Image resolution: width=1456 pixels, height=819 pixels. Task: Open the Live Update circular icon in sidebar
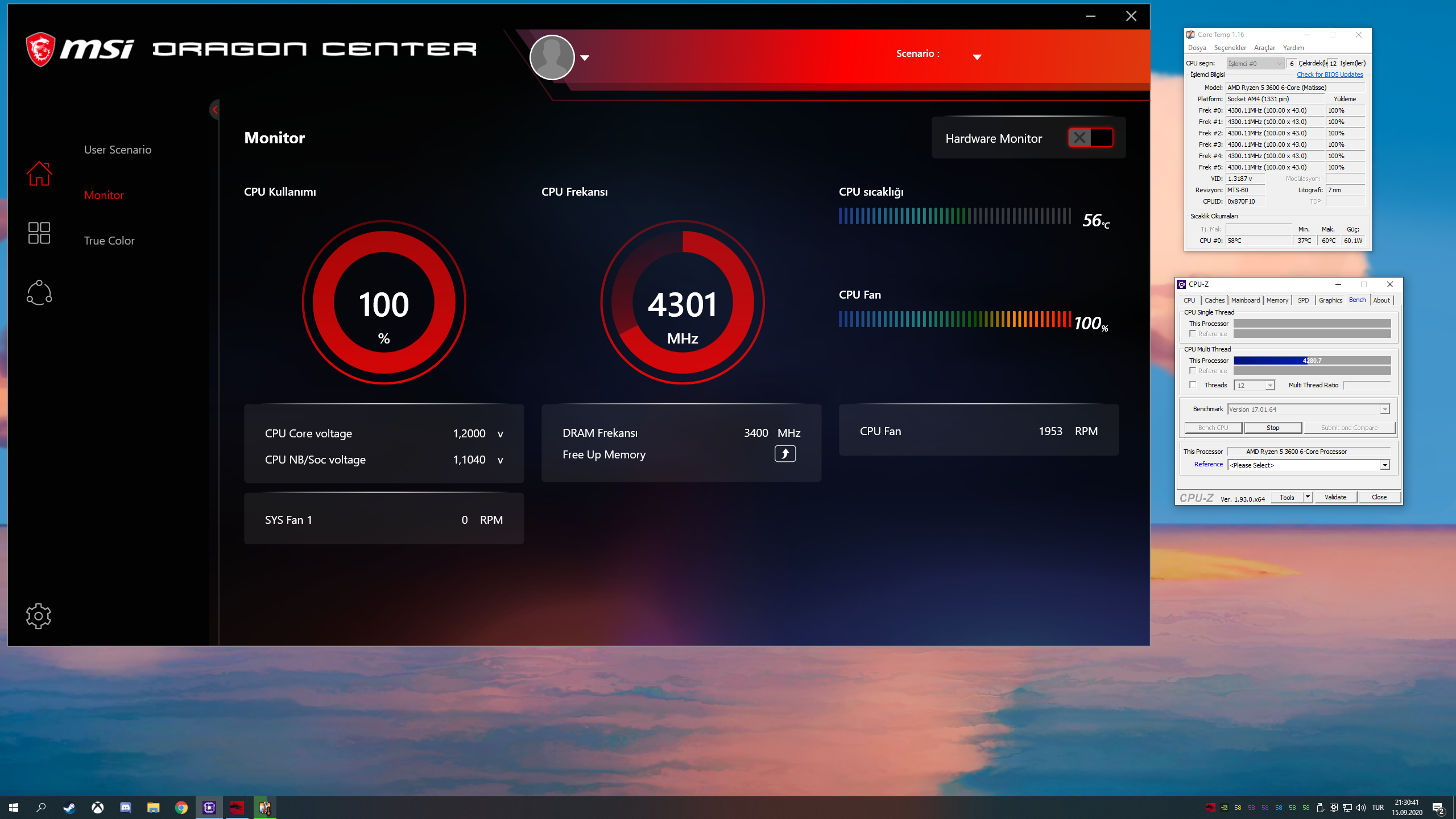pos(39,292)
